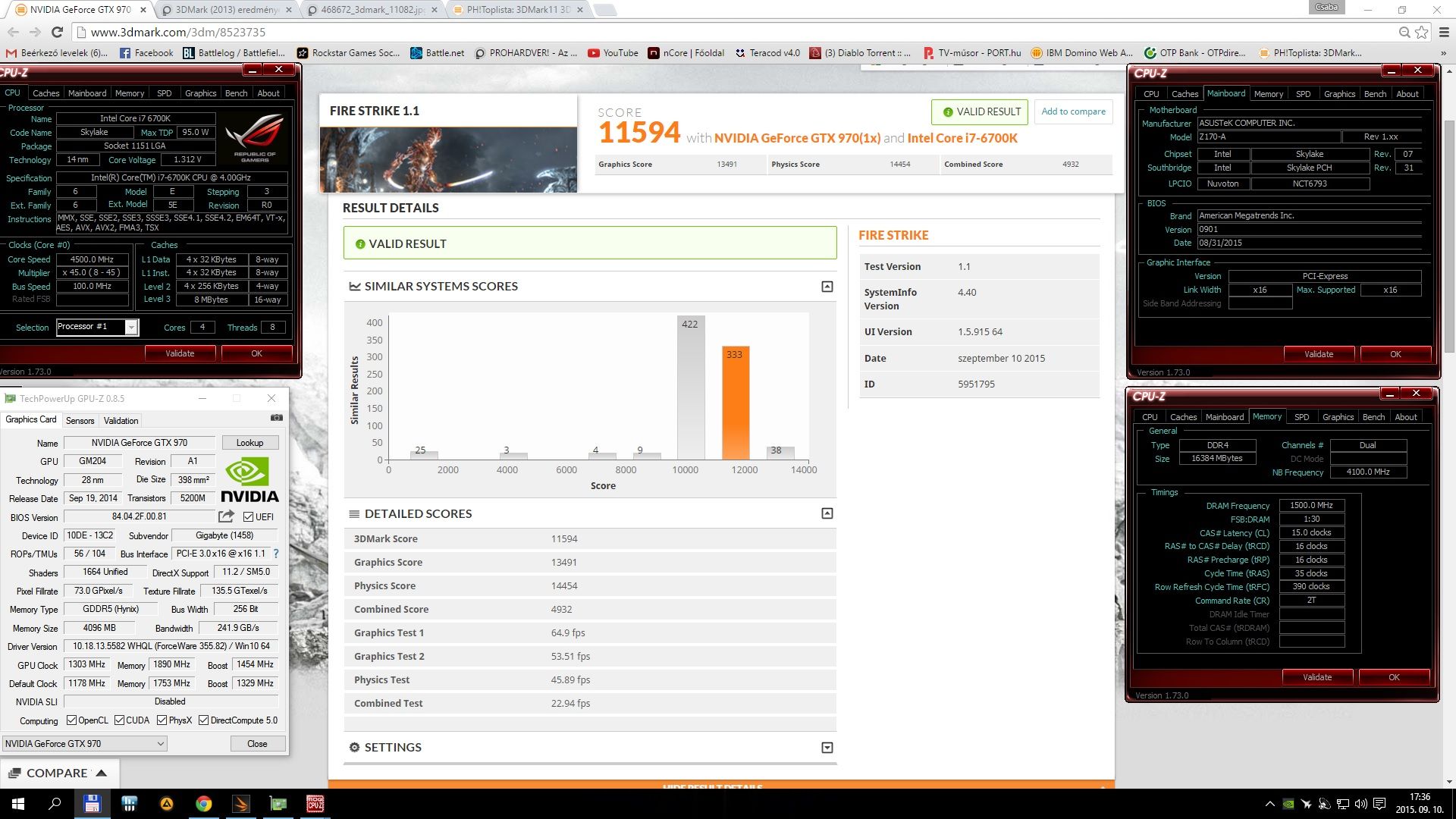Viewport: 1456px width, 819px height.
Task: Toggle the PhysX computing checkbox
Action: [162, 720]
